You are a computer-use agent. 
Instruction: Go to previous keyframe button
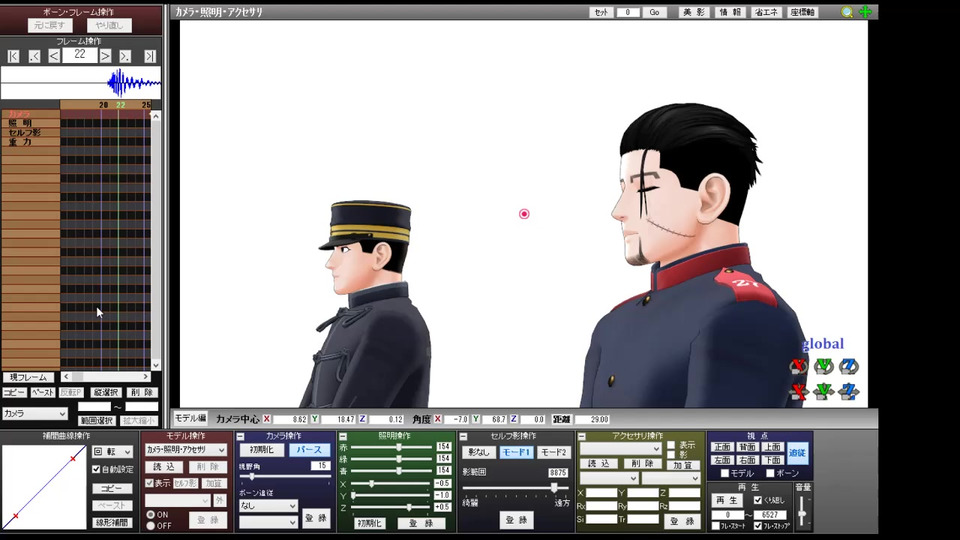(x=34, y=56)
